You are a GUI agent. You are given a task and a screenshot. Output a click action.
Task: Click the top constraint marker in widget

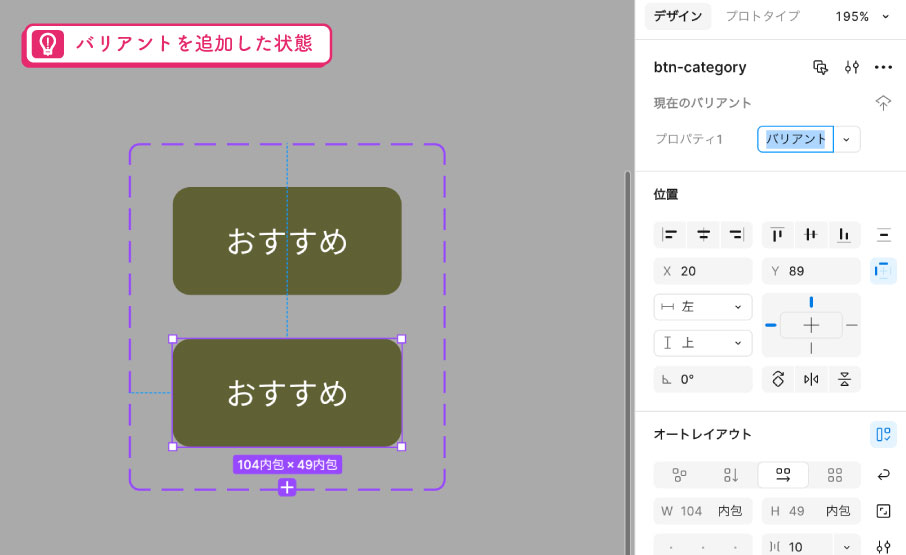[x=811, y=302]
